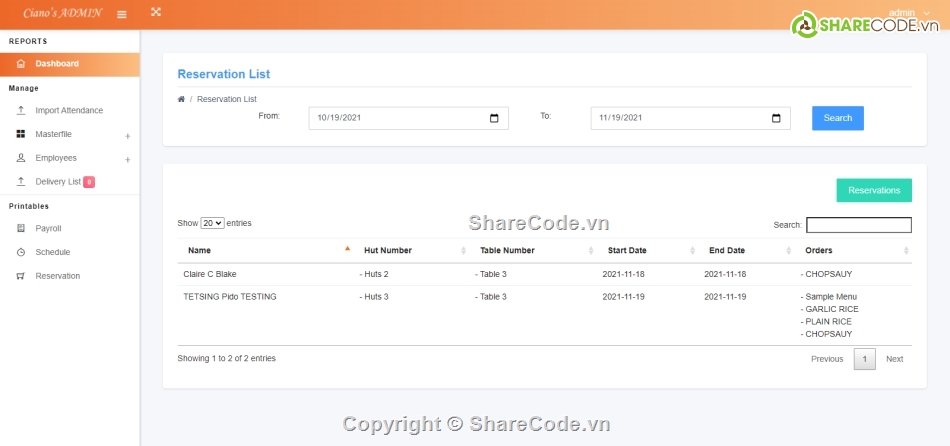
Task: Sort by Start Date column
Action: (x=648, y=250)
